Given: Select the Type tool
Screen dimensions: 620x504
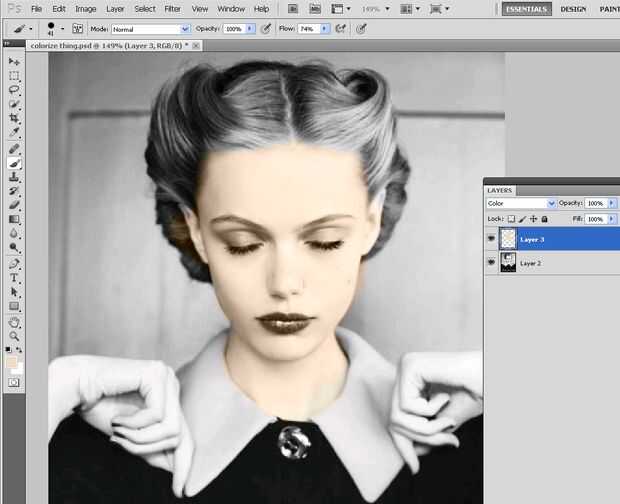Looking at the screenshot, I should click(x=15, y=278).
